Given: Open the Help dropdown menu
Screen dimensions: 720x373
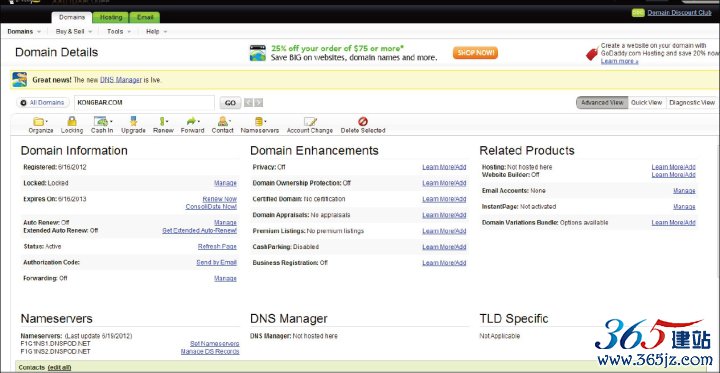Looking at the screenshot, I should [156, 32].
